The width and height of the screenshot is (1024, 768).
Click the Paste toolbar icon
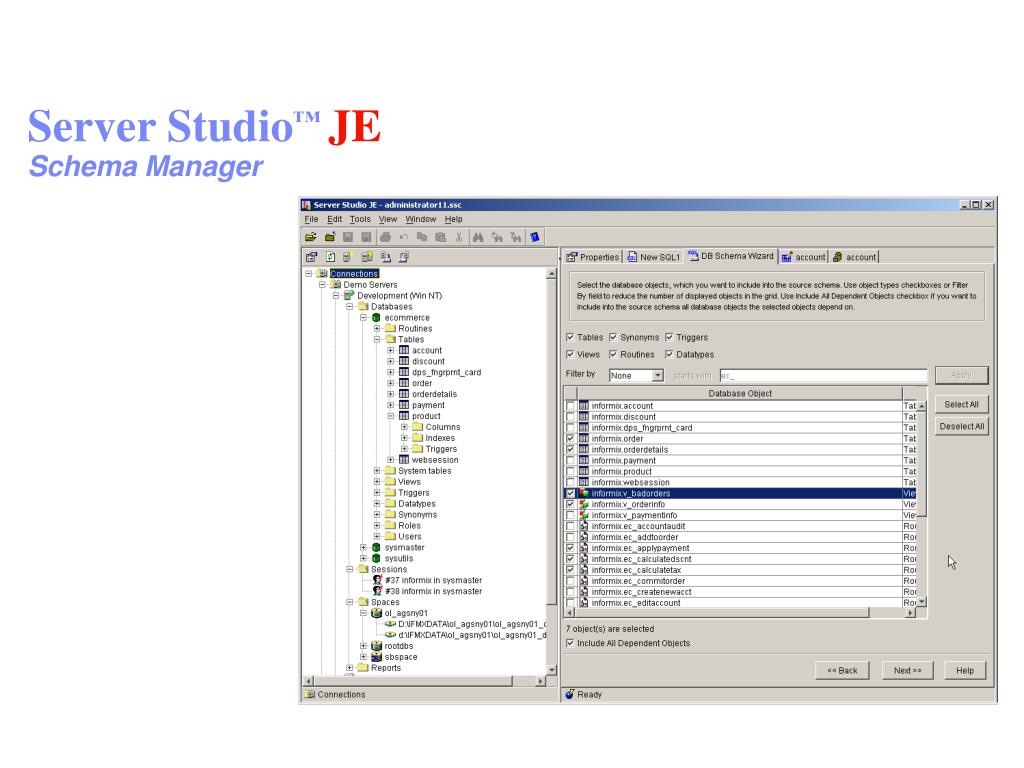[441, 237]
